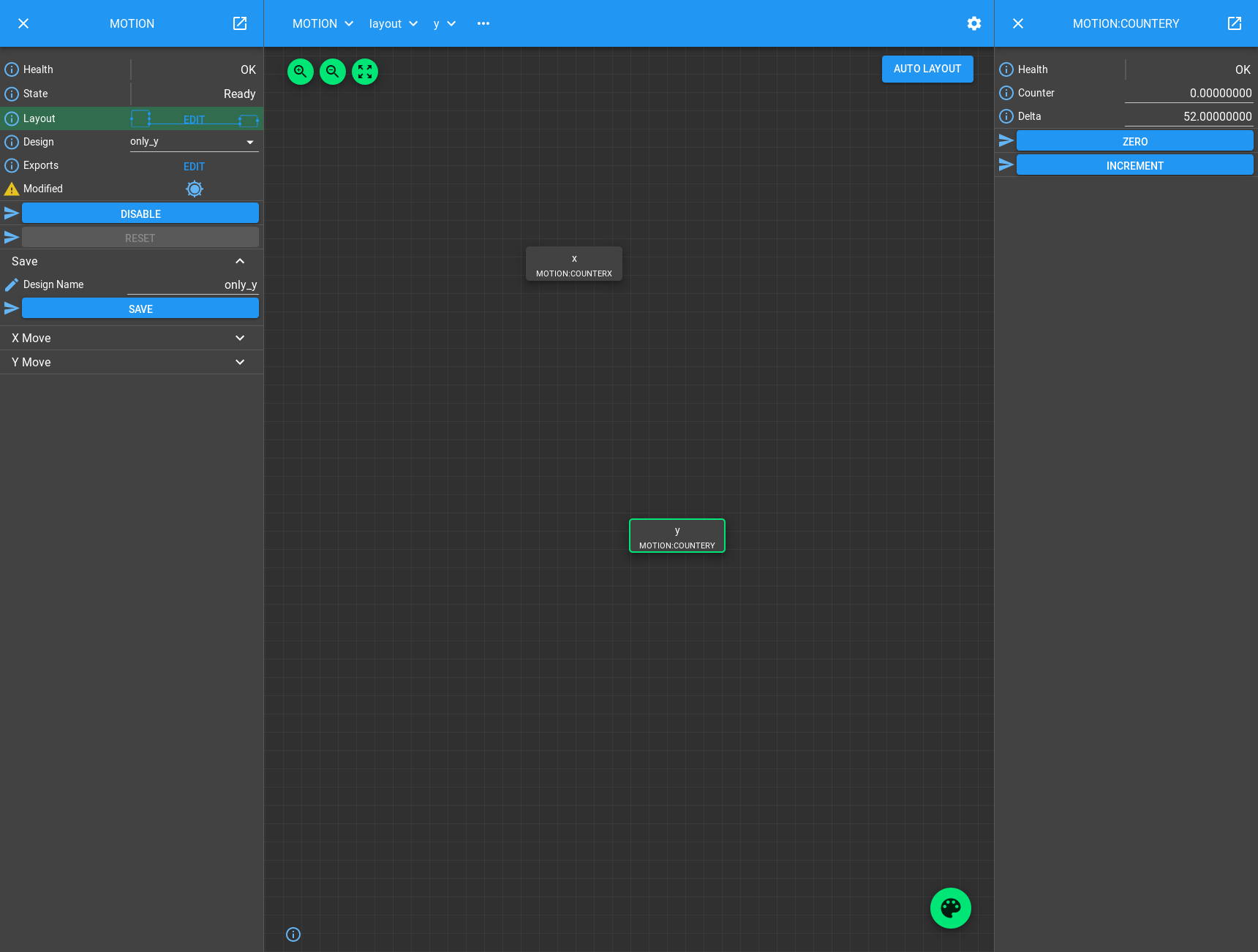Select the x MOTION:COUNTERX block
Image resolution: width=1258 pixels, height=952 pixels.
click(574, 264)
